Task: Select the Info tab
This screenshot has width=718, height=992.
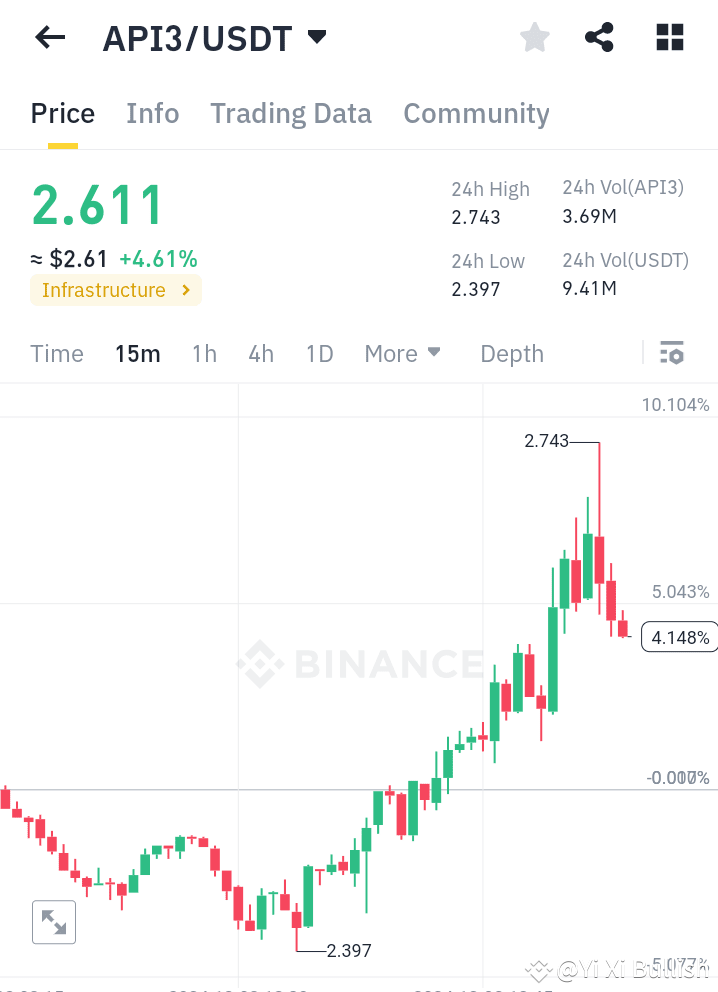Action: click(x=152, y=113)
